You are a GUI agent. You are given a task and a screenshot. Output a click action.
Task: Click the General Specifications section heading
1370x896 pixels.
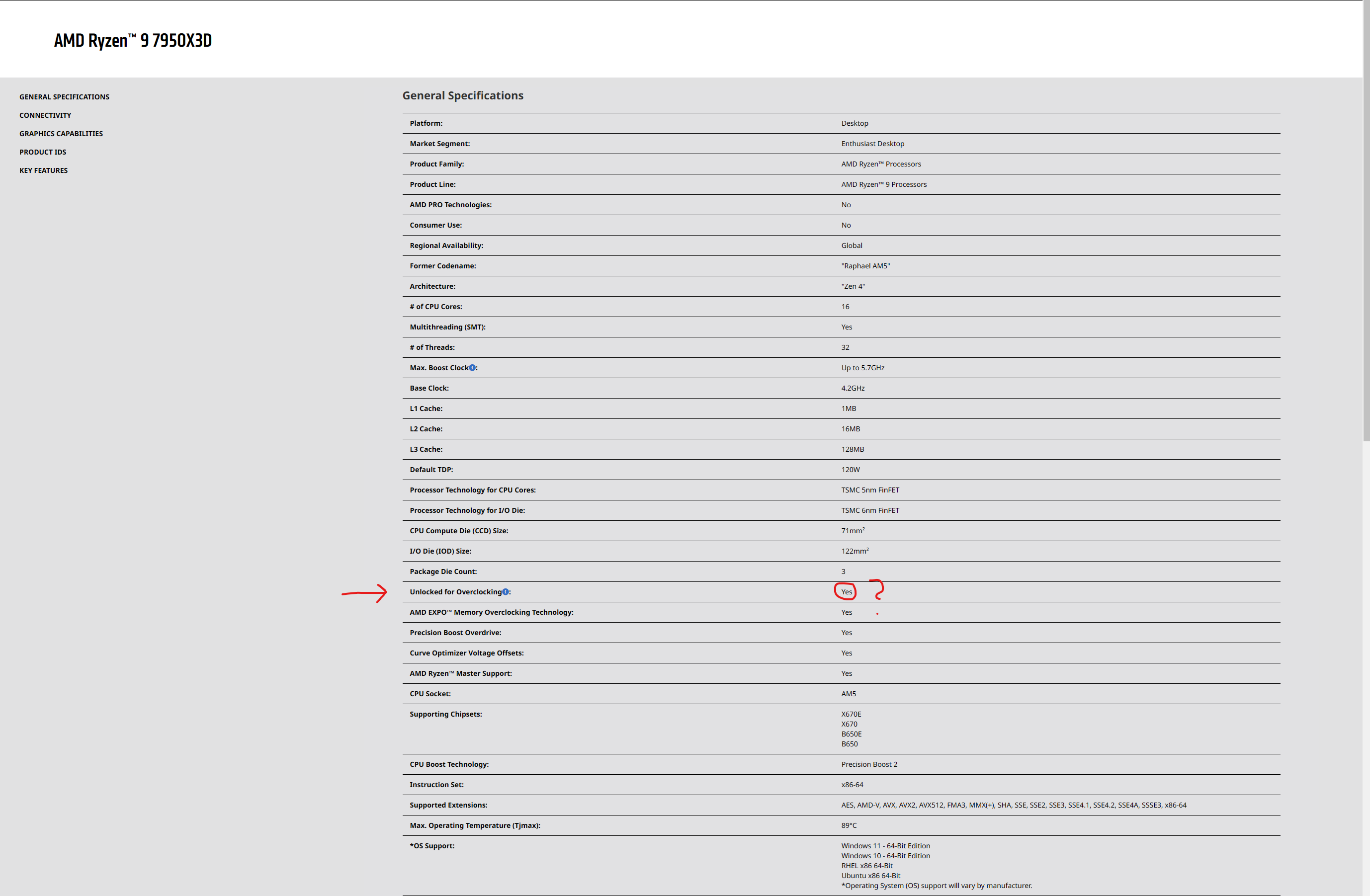click(x=463, y=95)
